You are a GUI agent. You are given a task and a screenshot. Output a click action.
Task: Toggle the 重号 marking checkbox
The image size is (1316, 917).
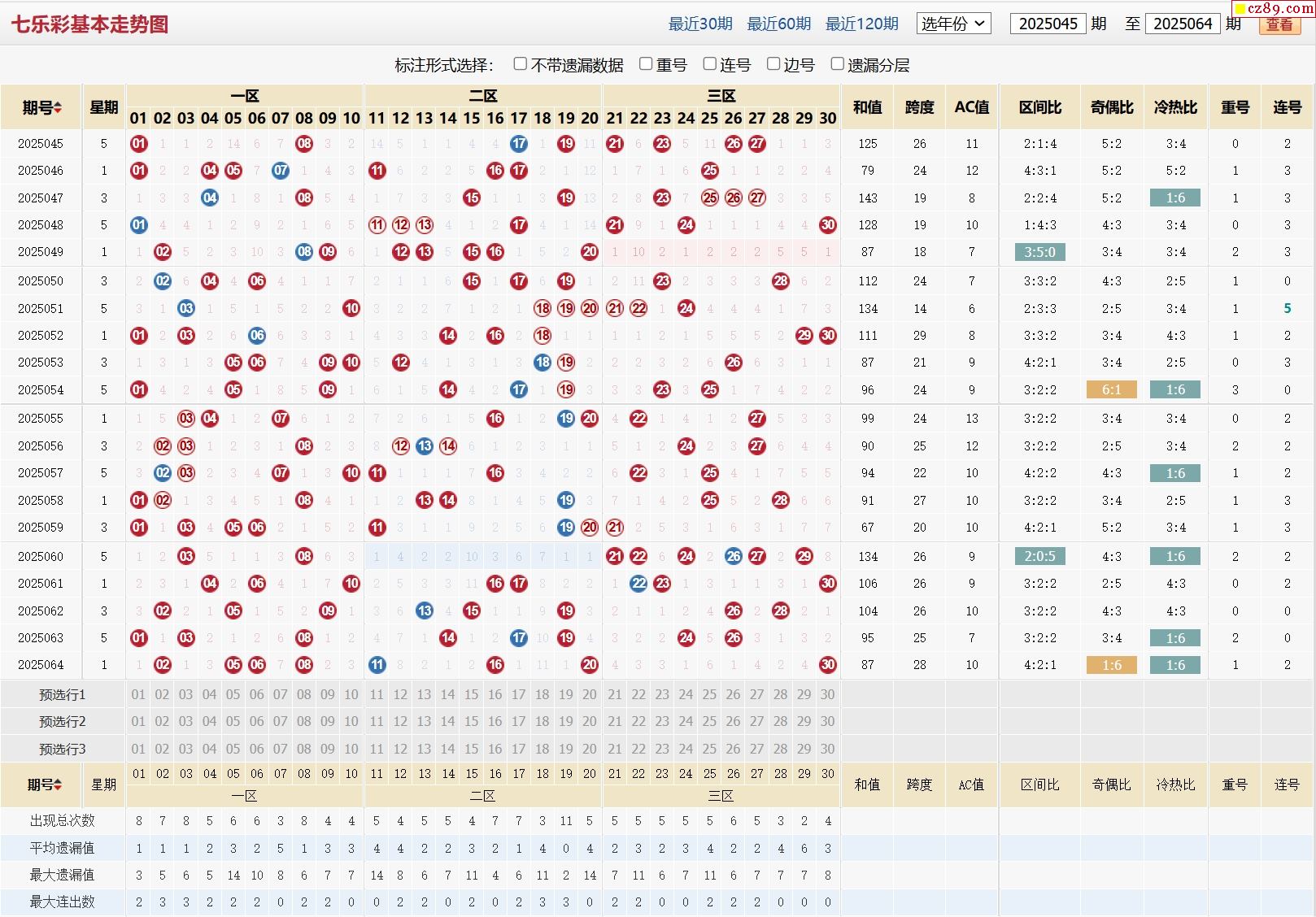coord(646,63)
